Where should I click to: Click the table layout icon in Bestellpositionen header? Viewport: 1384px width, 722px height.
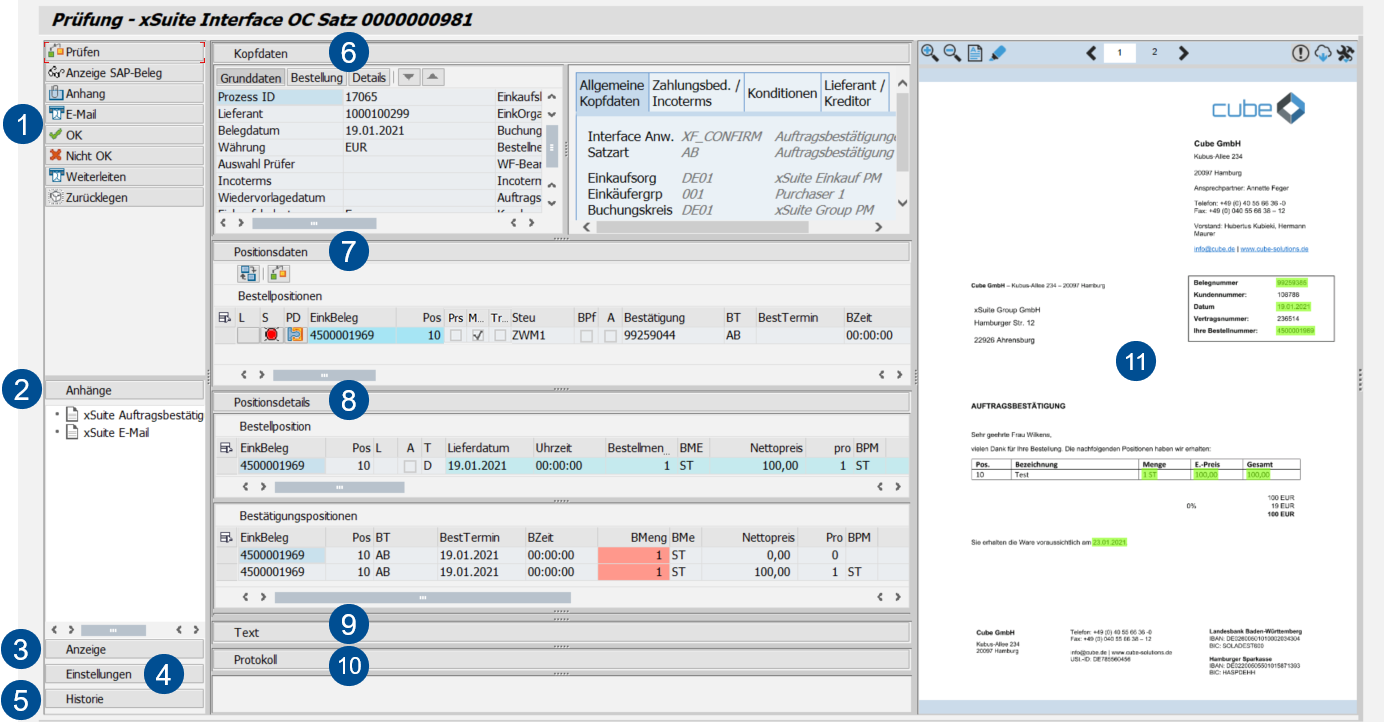click(225, 316)
